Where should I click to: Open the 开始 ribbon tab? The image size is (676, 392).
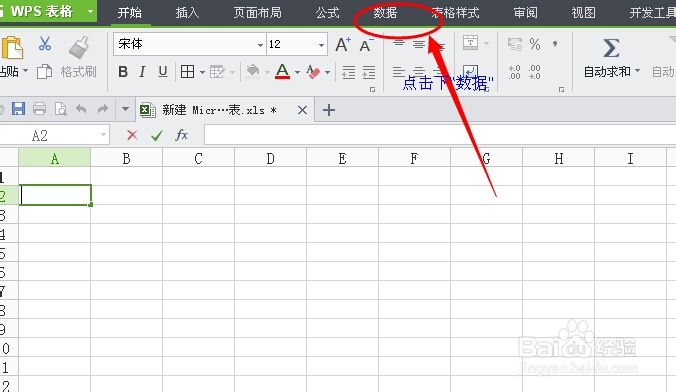point(130,13)
